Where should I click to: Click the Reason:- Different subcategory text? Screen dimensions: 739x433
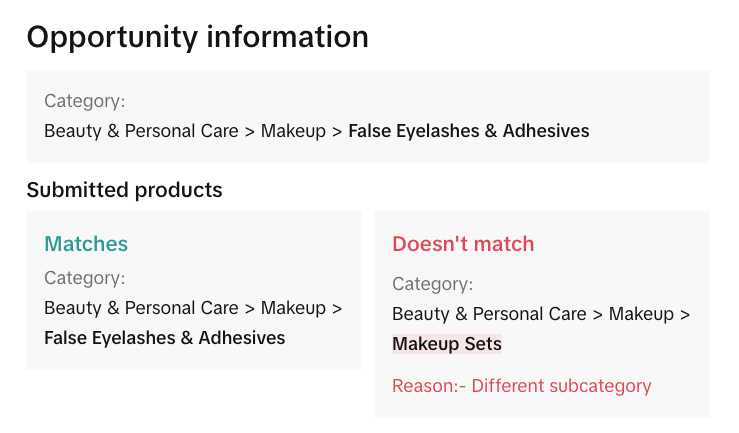pyautogui.click(x=521, y=386)
